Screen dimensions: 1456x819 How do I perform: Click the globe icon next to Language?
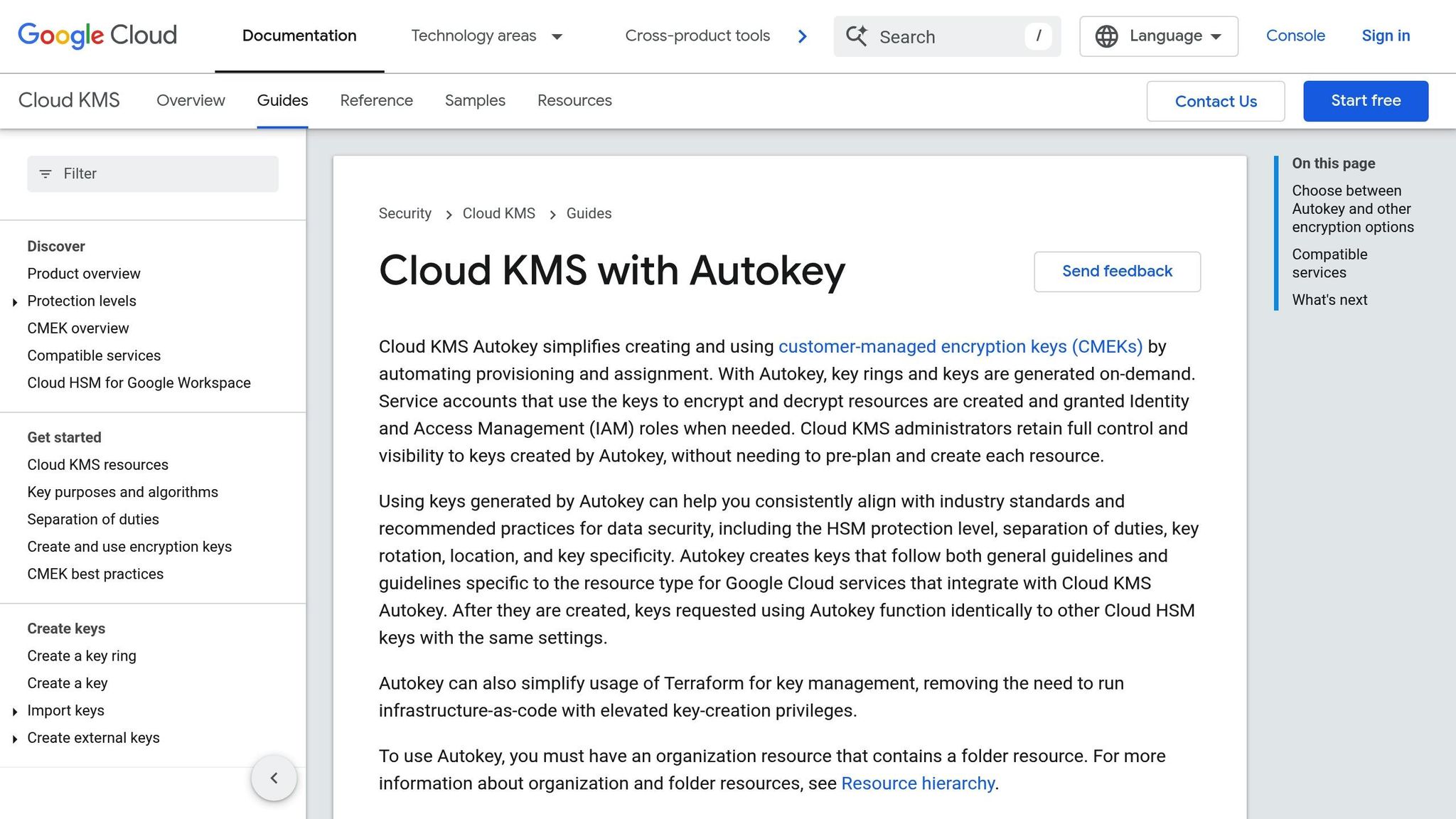pos(1107,36)
